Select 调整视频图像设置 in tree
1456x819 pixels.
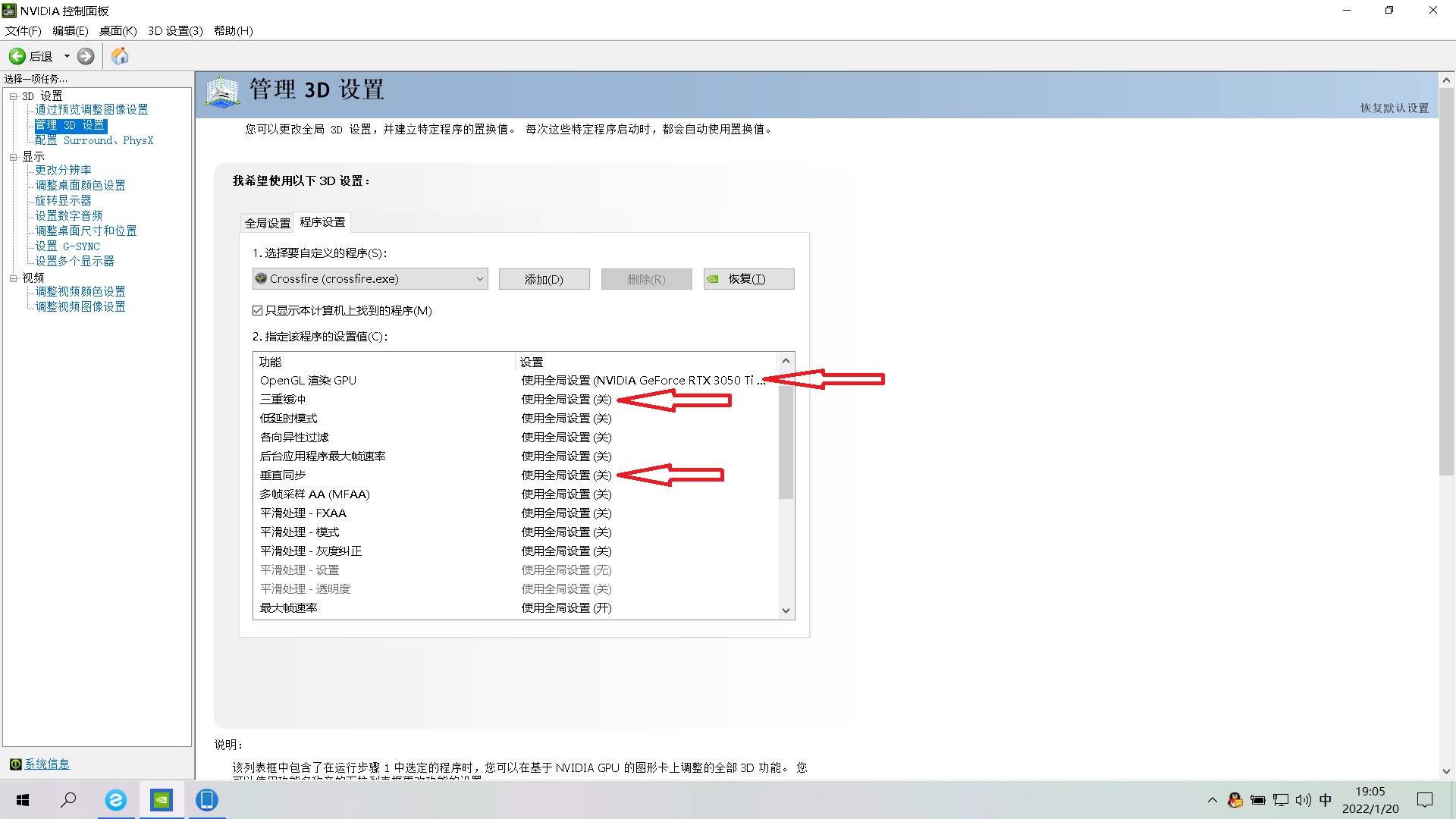tap(80, 307)
